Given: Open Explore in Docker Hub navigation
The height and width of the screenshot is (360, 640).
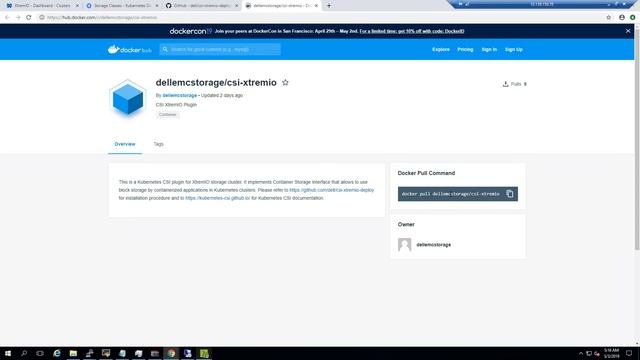Looking at the screenshot, I should pyautogui.click(x=441, y=49).
